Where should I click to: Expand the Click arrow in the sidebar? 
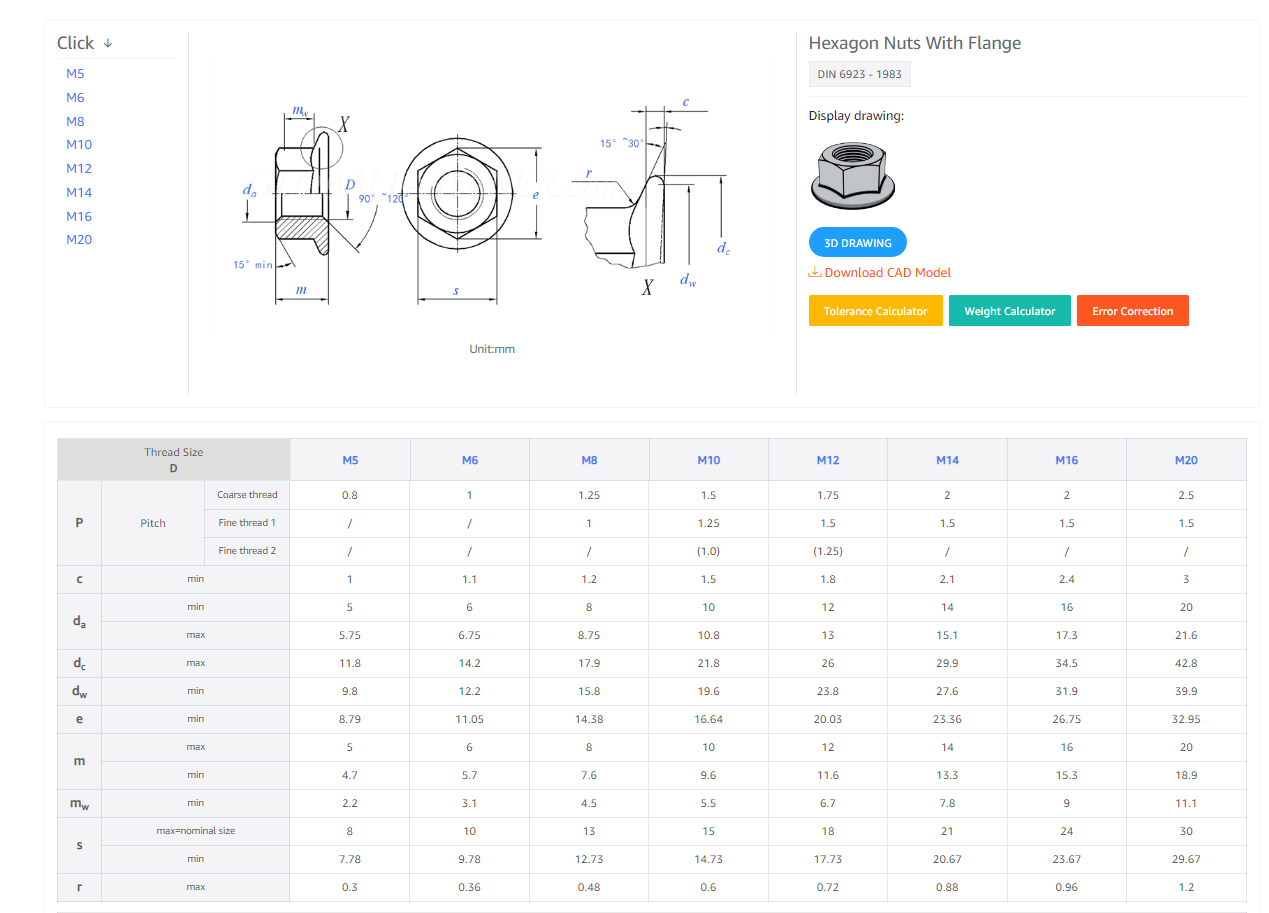click(108, 43)
